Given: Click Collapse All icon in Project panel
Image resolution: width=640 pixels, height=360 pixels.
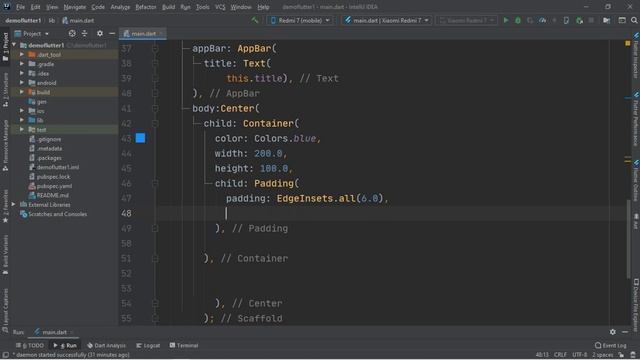Looking at the screenshot, I should [84, 33].
